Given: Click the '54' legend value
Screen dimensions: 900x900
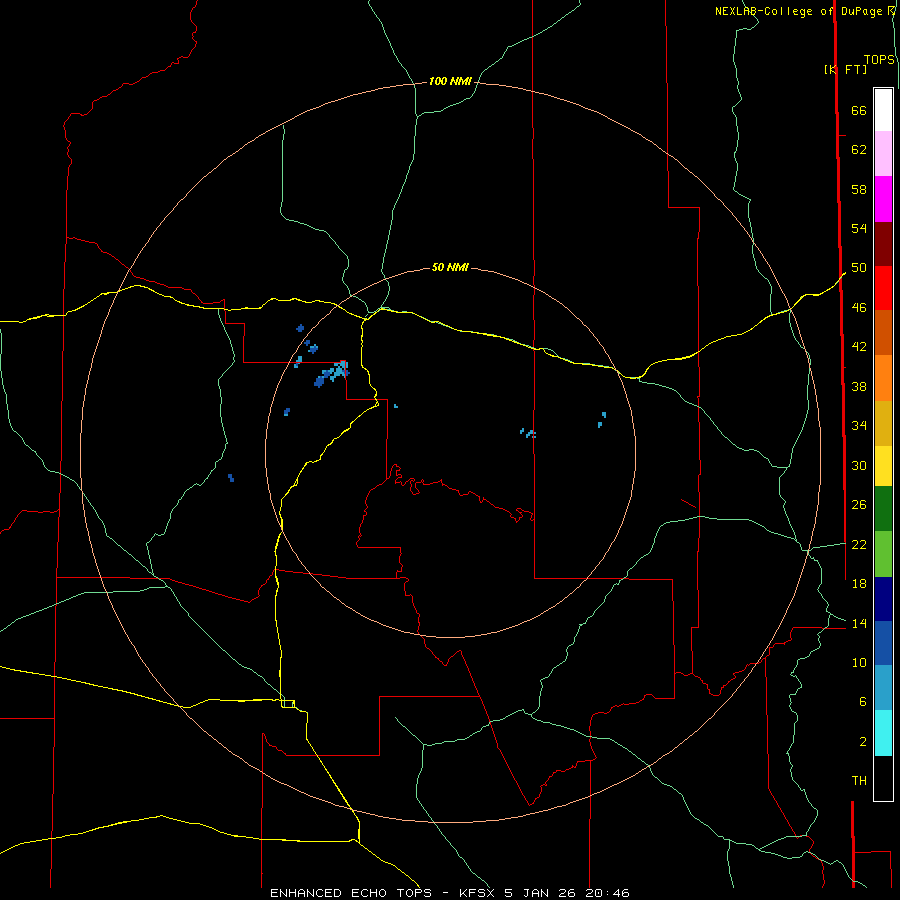Looking at the screenshot, I should 859,228.
